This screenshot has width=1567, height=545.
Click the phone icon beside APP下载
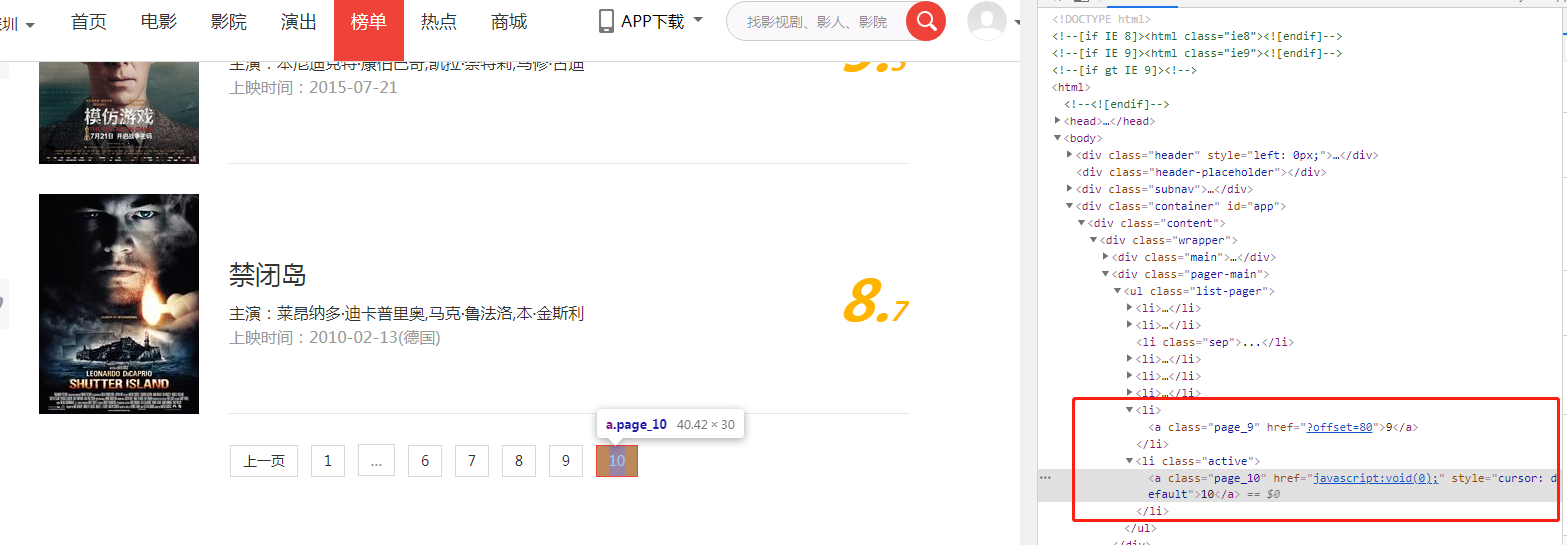tap(606, 21)
